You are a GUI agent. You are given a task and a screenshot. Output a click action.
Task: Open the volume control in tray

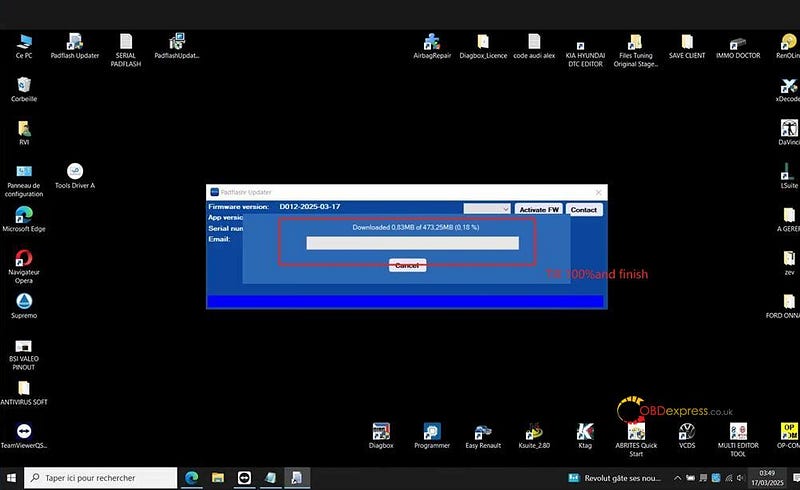(740, 478)
